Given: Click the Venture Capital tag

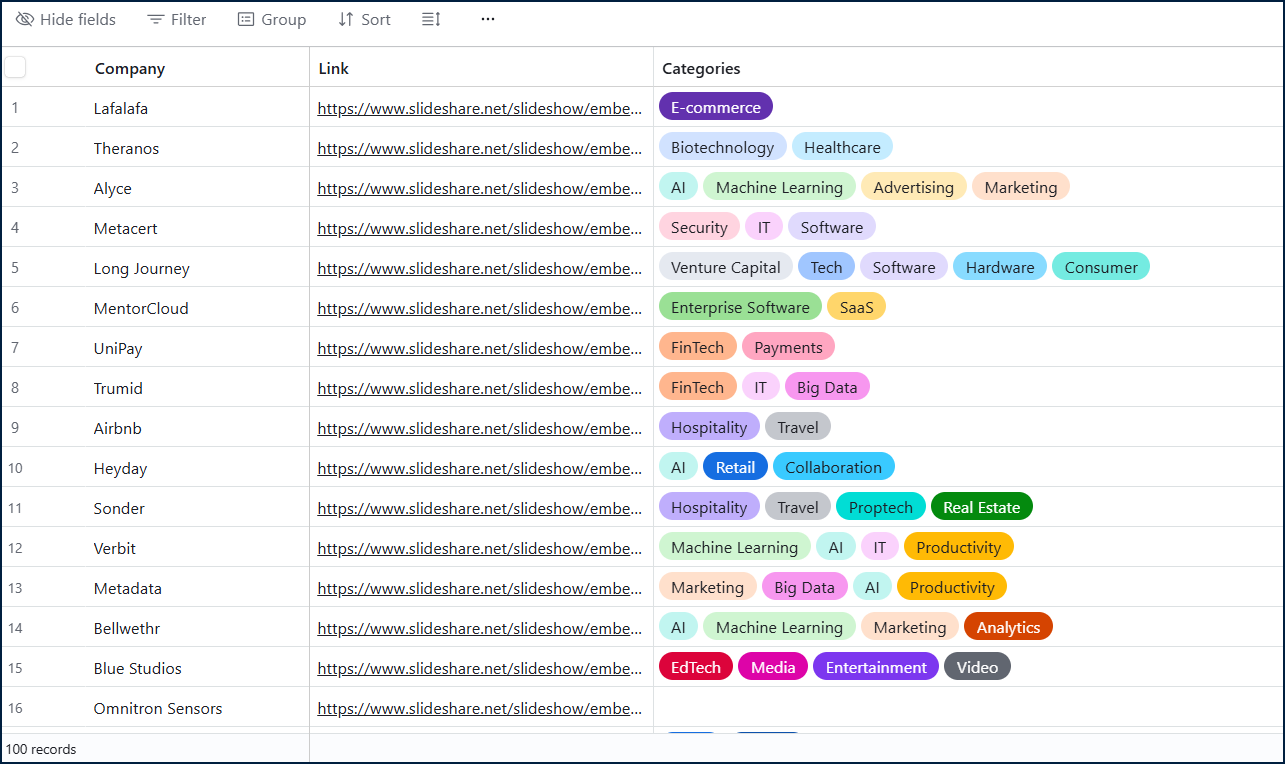Looking at the screenshot, I should pos(726,267).
